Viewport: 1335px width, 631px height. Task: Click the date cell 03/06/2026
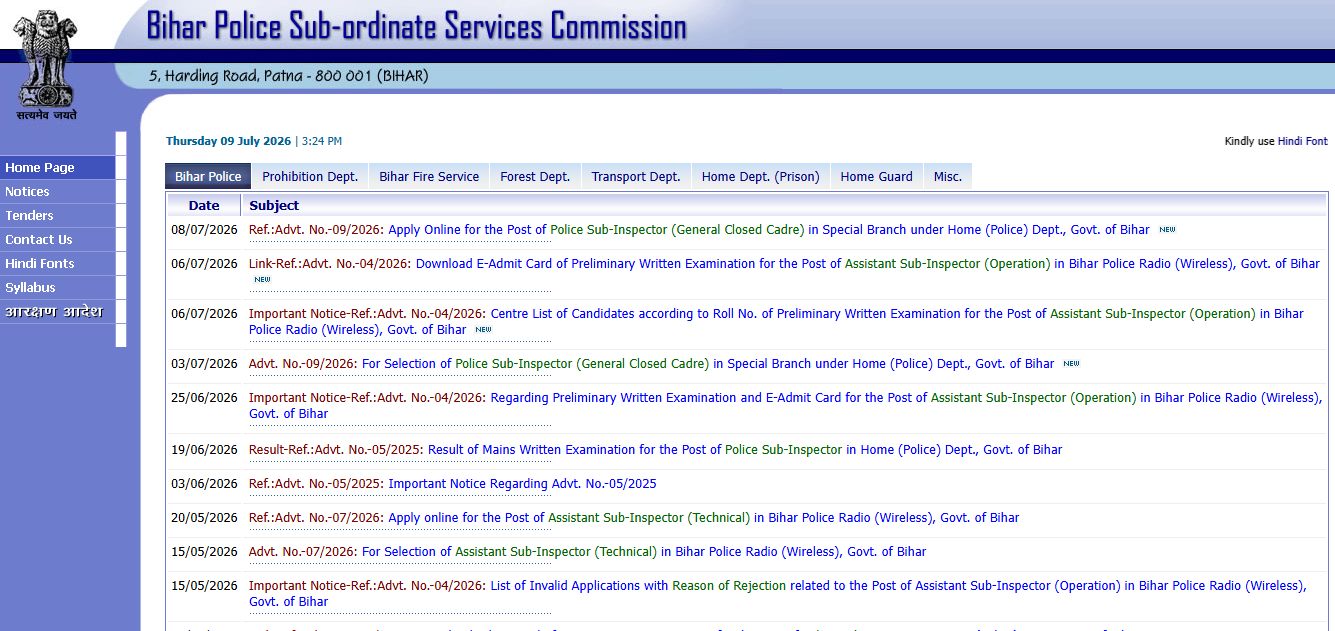click(204, 484)
